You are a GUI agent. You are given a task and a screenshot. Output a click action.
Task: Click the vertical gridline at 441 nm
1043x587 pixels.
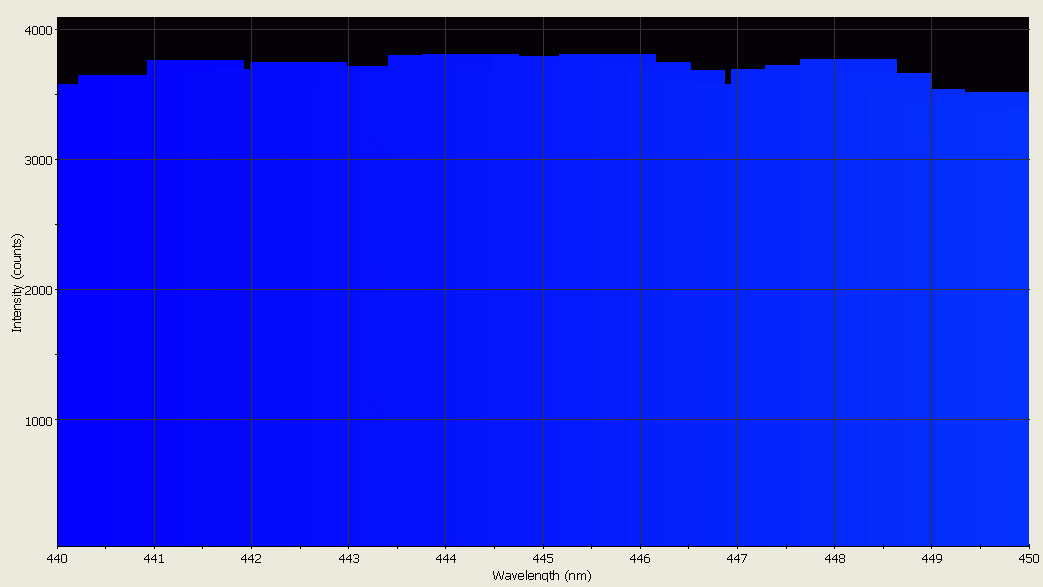[153, 300]
